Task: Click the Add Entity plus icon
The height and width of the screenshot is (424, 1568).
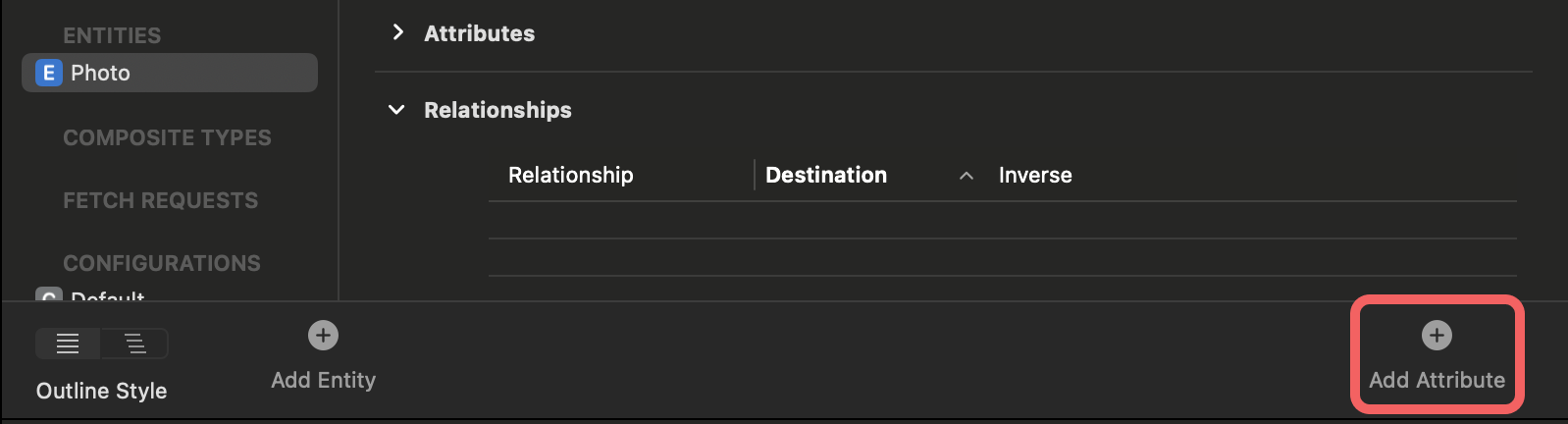Action: pyautogui.click(x=323, y=336)
